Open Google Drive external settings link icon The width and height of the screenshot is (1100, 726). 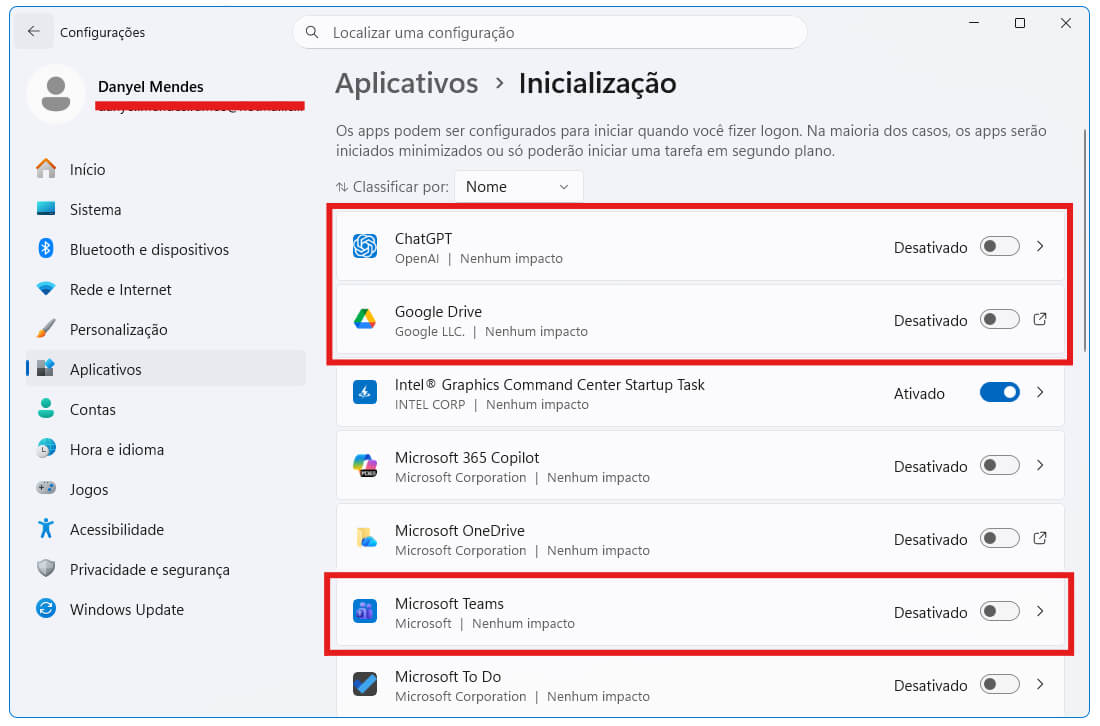pos(1040,319)
